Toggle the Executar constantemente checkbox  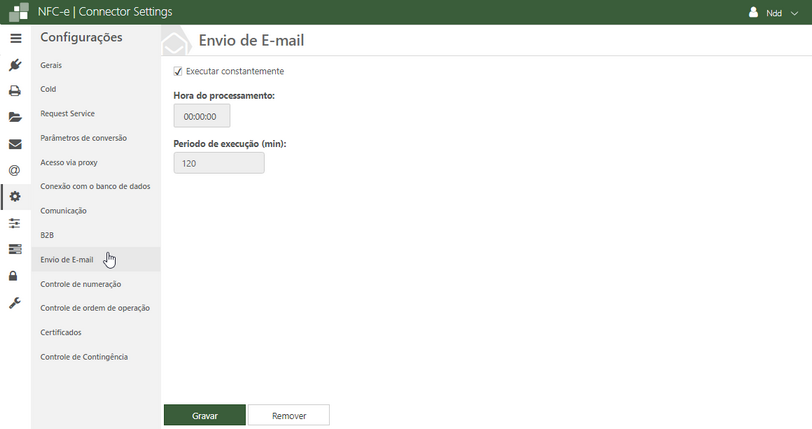(178, 72)
